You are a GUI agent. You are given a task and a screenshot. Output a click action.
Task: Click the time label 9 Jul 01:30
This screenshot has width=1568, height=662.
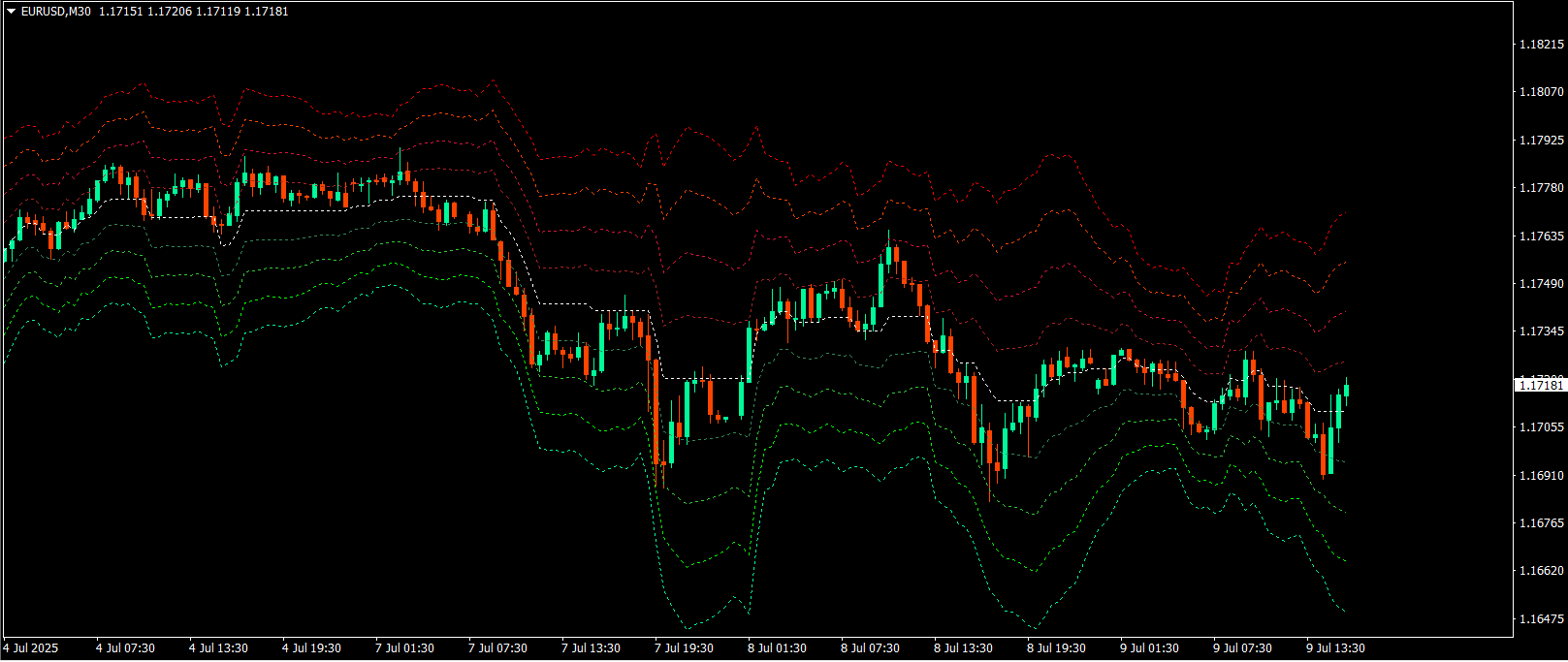click(x=1150, y=648)
